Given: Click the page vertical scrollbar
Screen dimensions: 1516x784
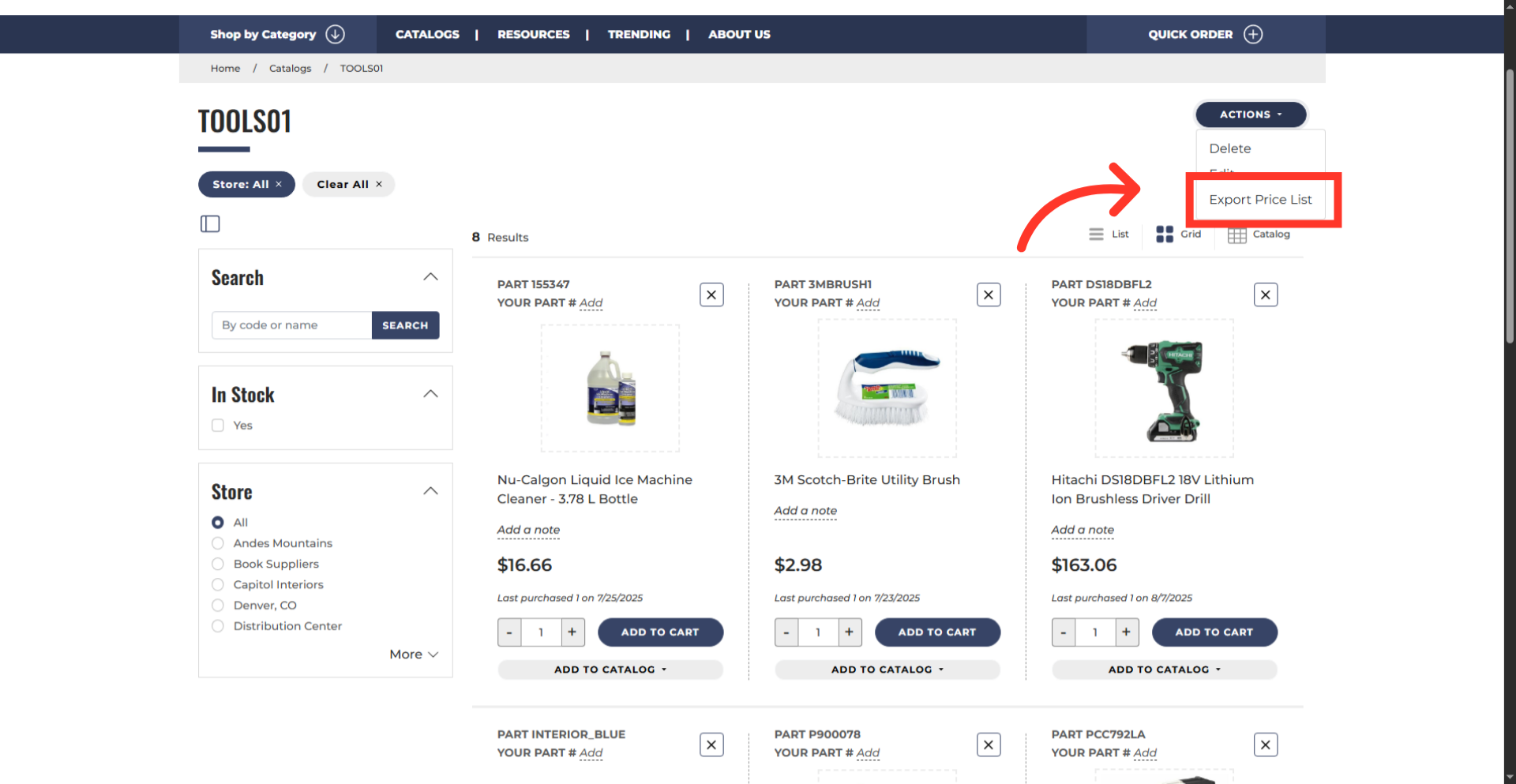Looking at the screenshot, I should pos(1510,205).
